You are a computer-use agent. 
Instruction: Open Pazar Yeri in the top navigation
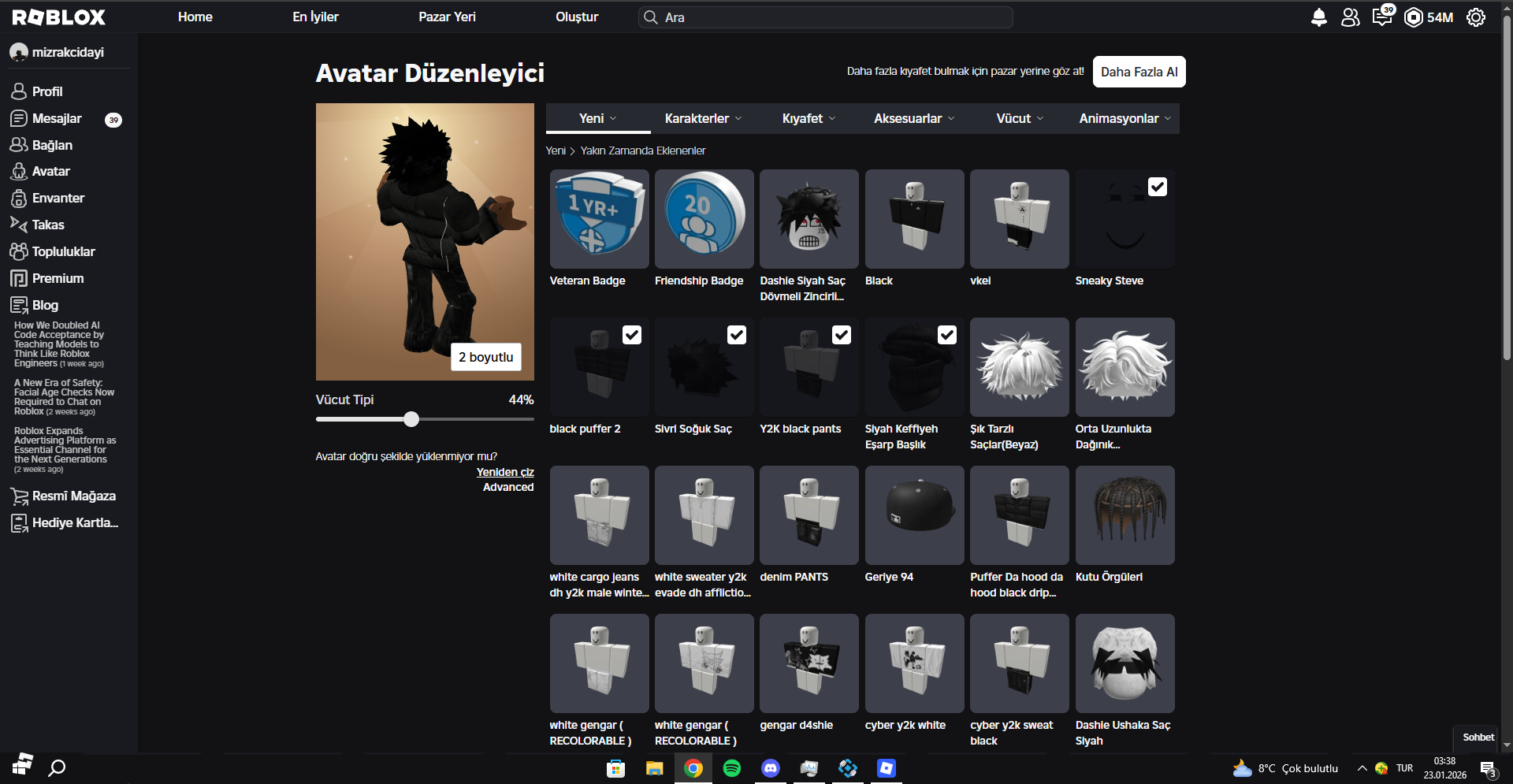pyautogui.click(x=447, y=17)
